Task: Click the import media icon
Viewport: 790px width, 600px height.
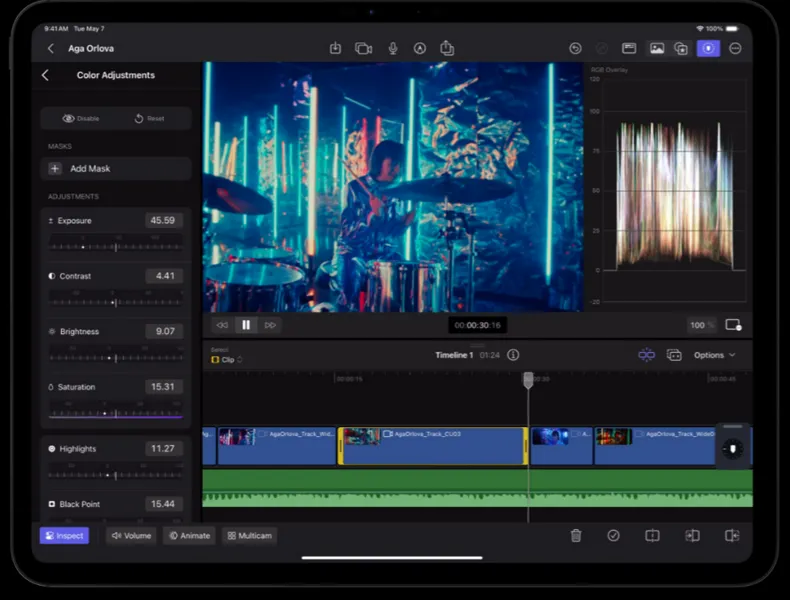Action: pyautogui.click(x=335, y=48)
